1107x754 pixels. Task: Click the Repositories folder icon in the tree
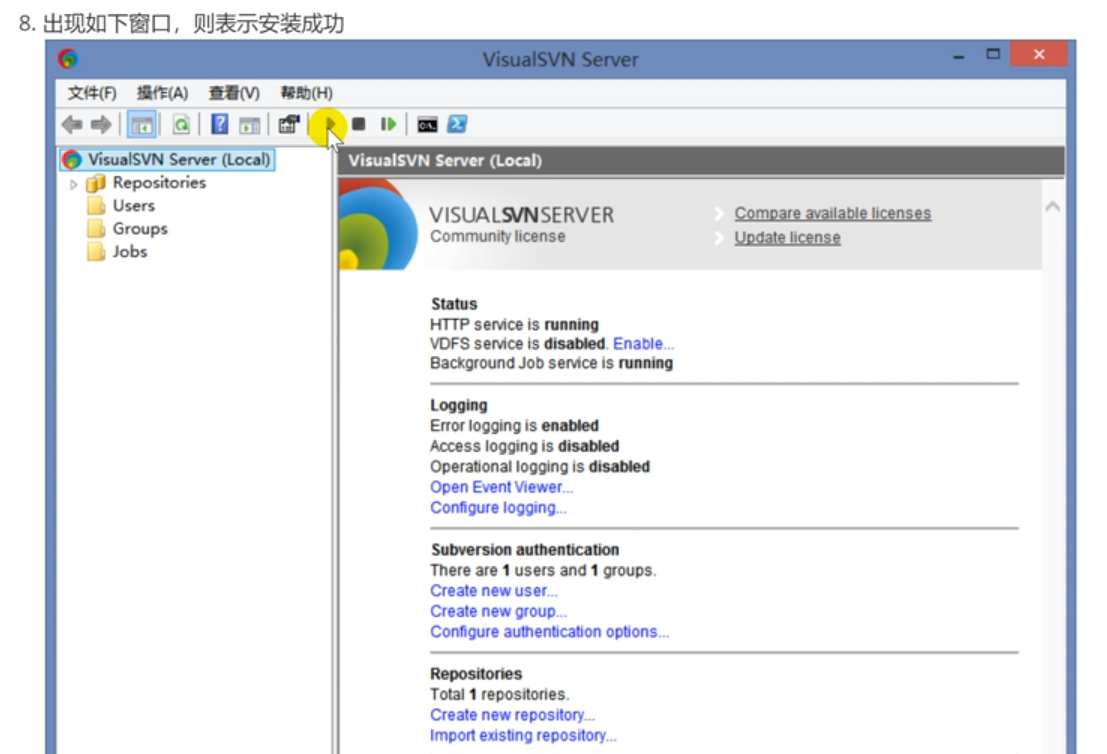pos(95,184)
